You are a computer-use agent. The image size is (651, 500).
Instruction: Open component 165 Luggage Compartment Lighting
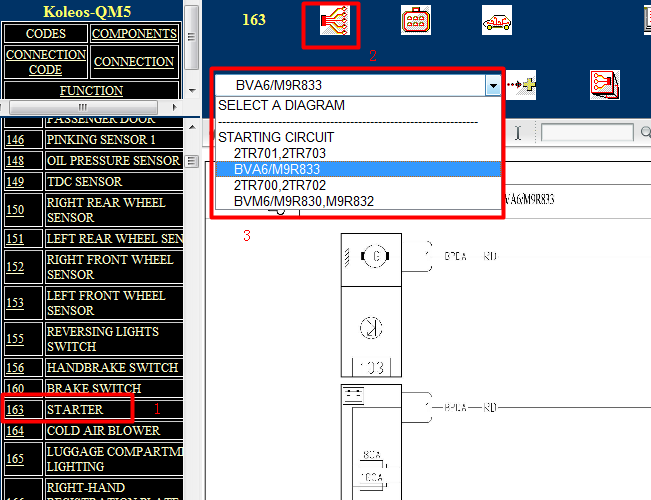15,459
